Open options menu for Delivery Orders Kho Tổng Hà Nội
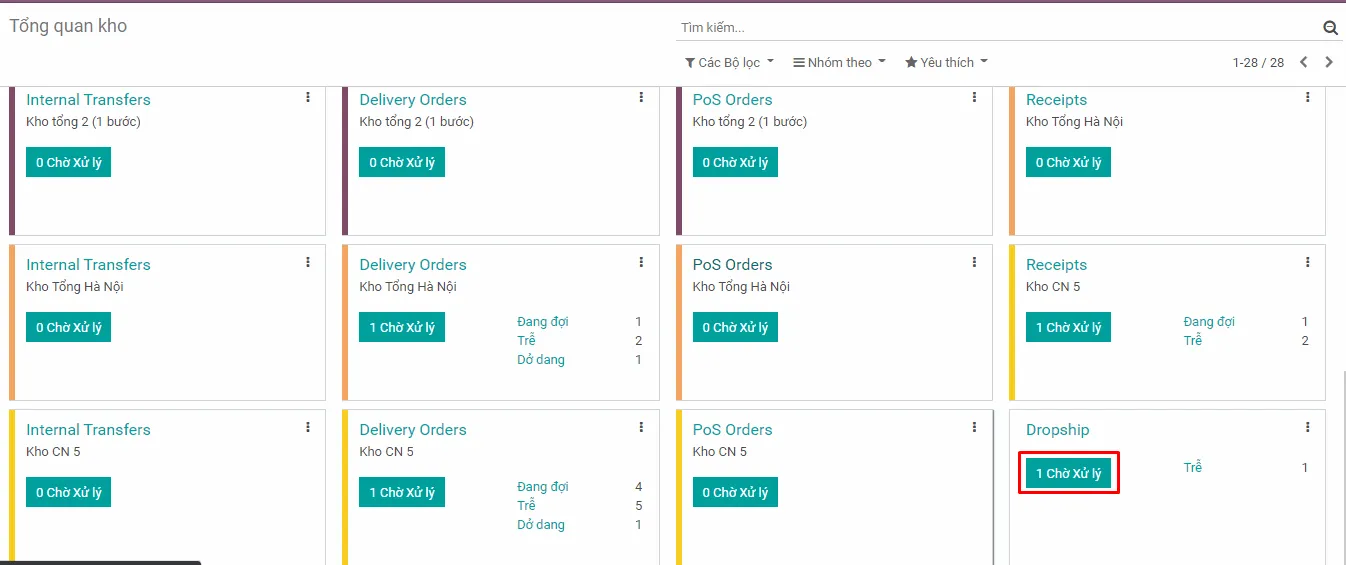 tap(641, 262)
